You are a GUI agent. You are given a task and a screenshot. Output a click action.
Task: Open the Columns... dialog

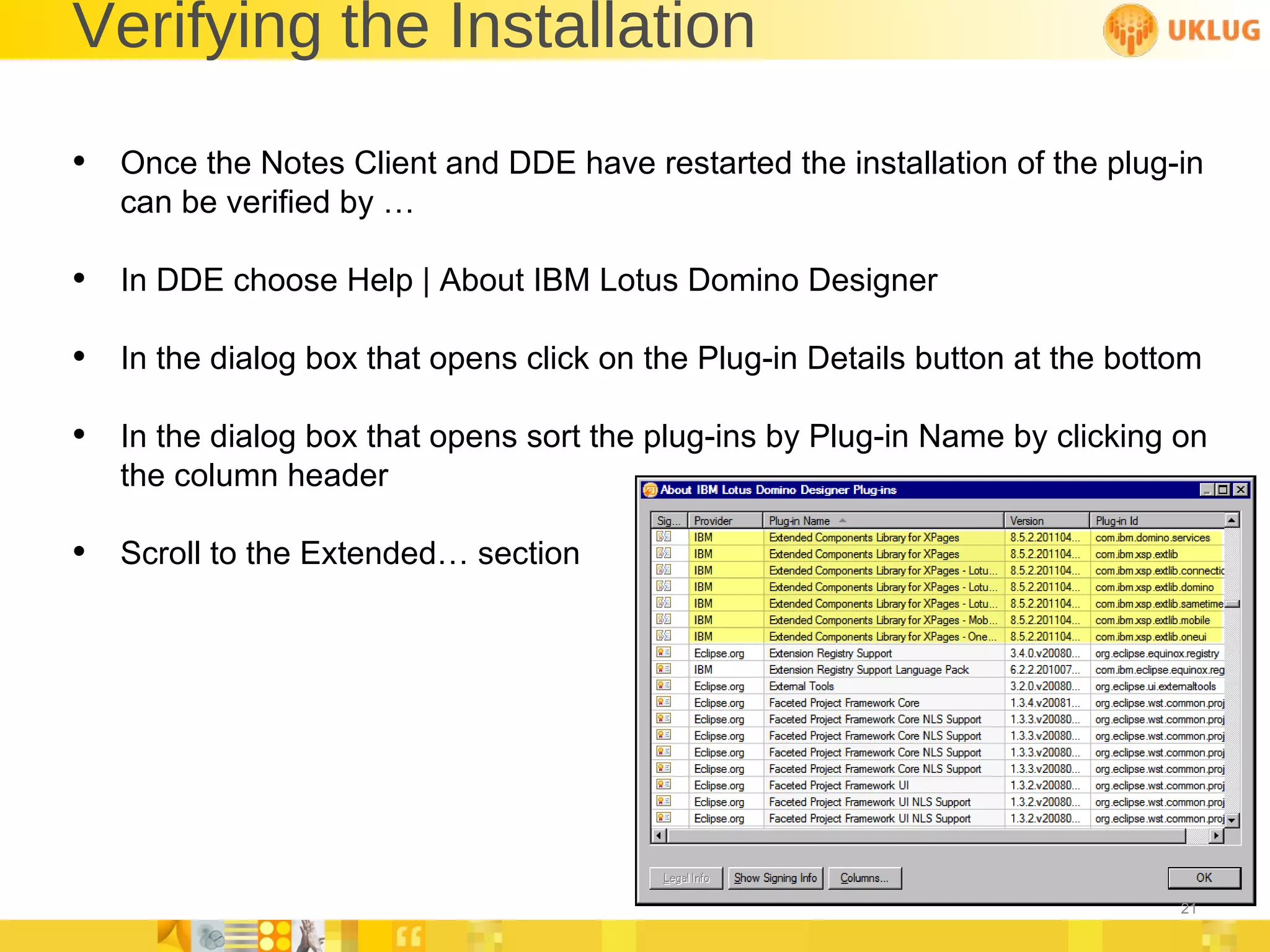click(864, 878)
